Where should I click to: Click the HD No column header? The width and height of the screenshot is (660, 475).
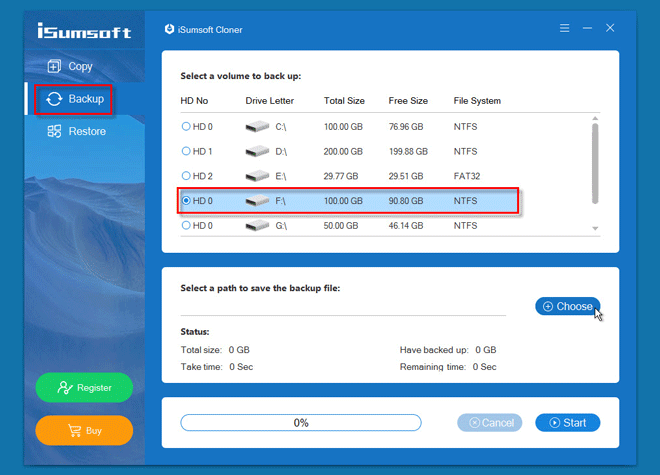point(194,101)
